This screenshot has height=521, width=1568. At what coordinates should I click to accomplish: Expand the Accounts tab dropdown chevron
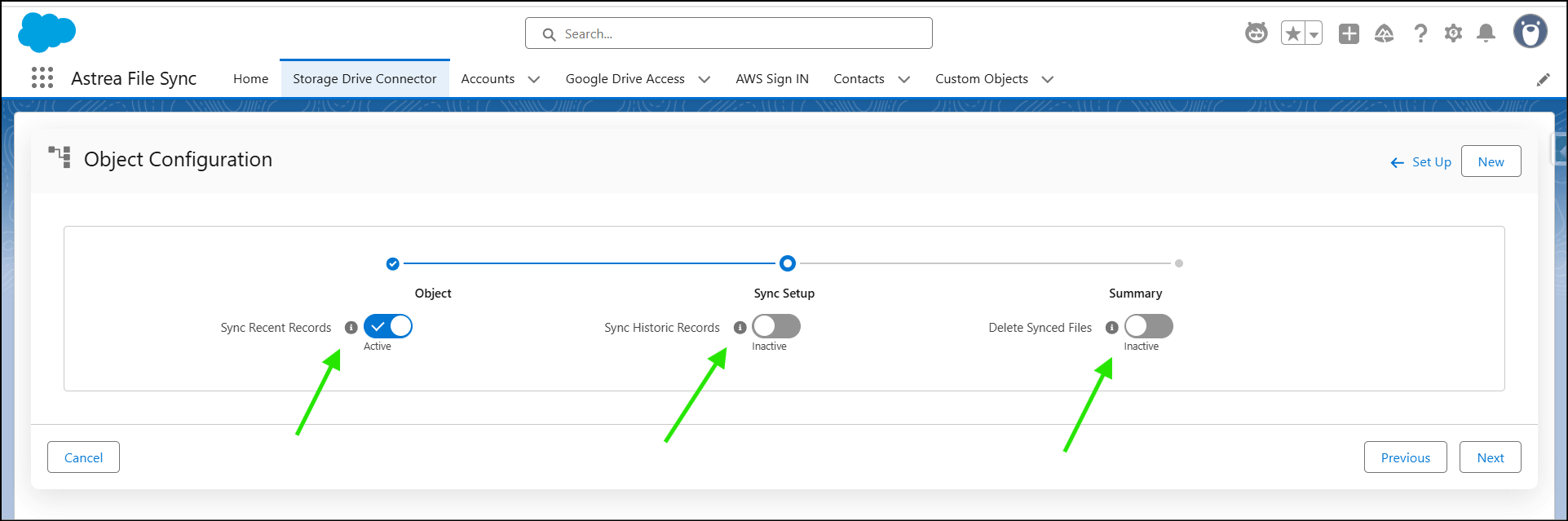(x=534, y=79)
